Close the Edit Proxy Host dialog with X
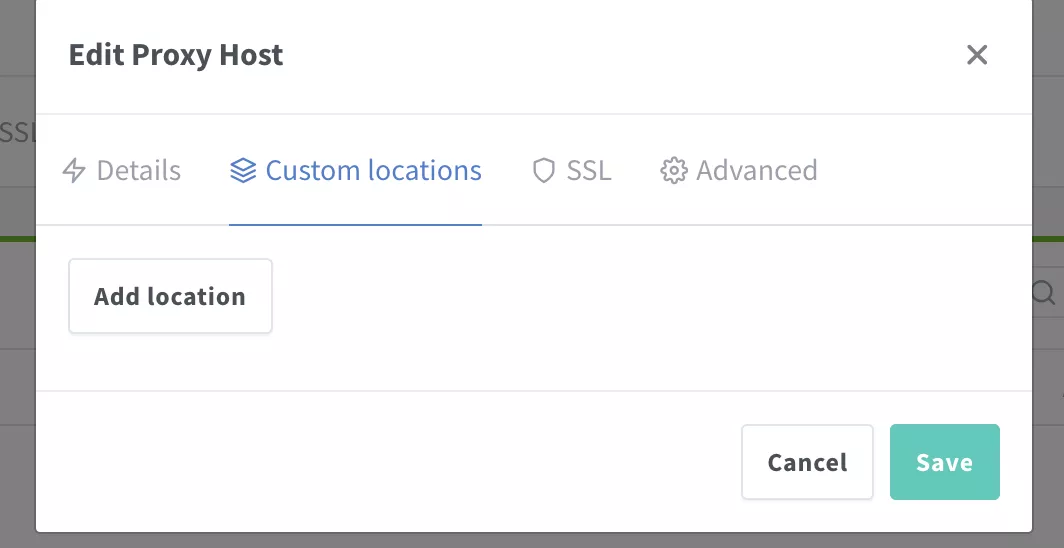The image size is (1064, 548). tap(977, 55)
